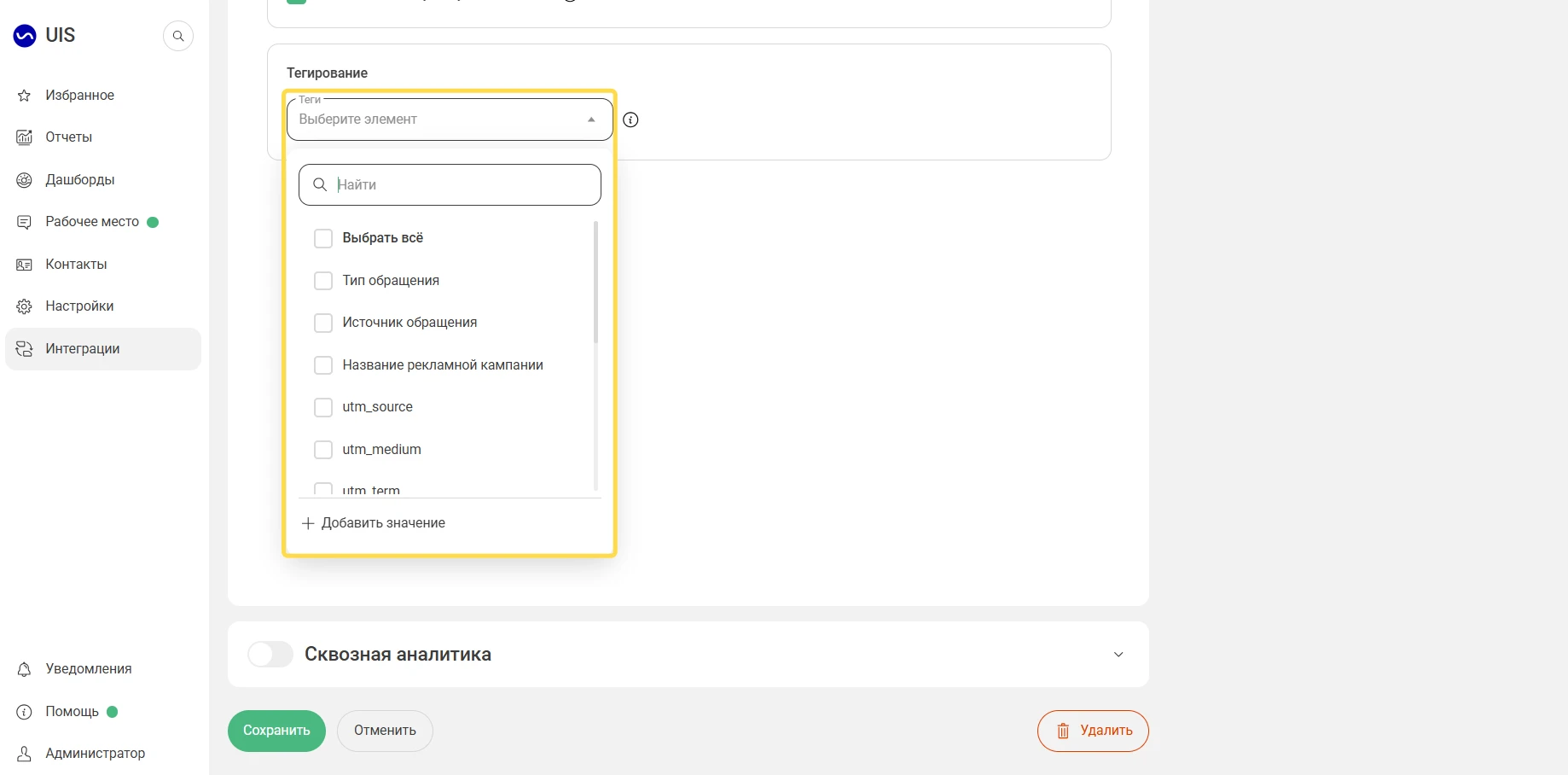Check the utm_source checkbox

pos(323,407)
